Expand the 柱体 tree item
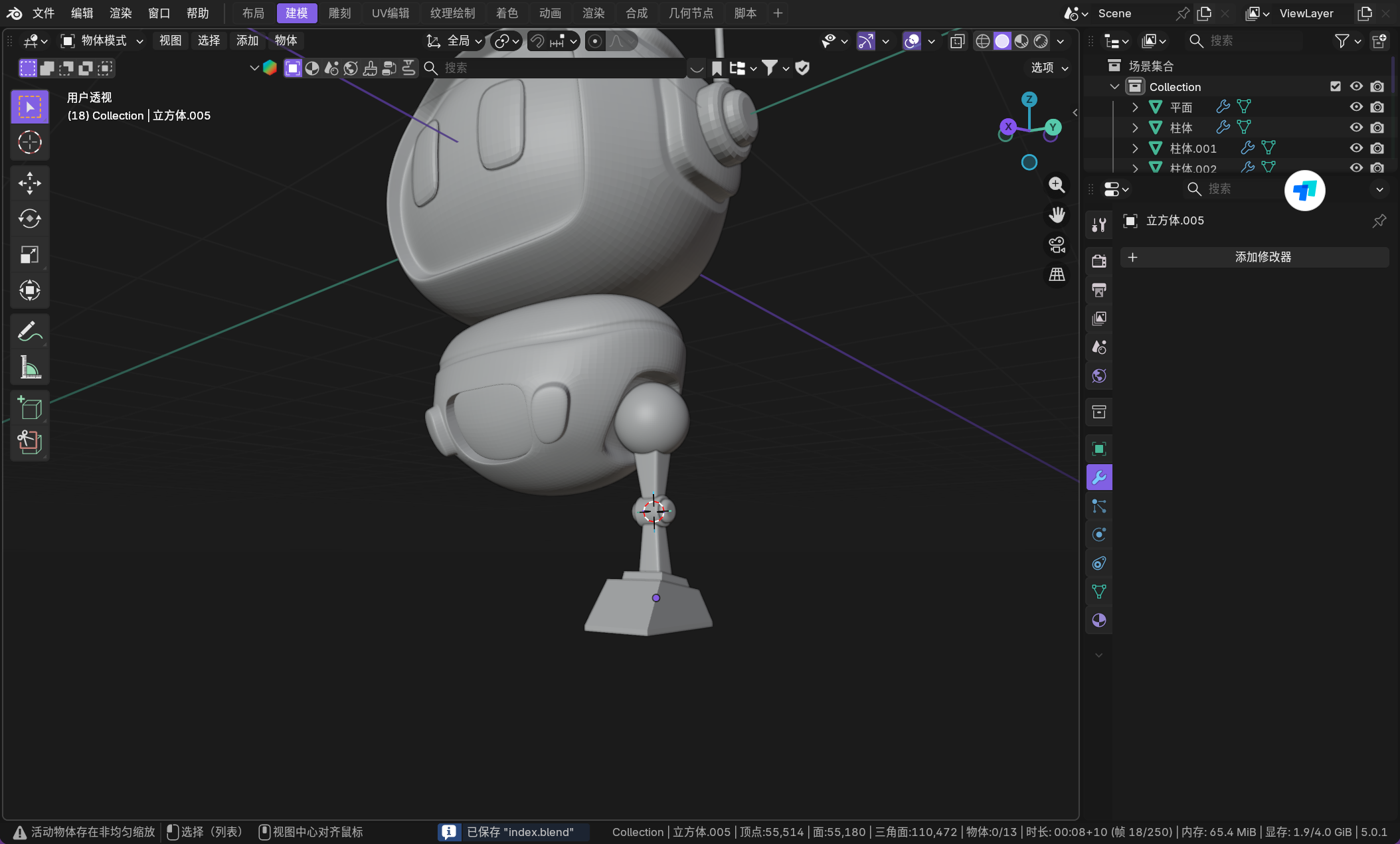Viewport: 1400px width, 844px height. click(x=1135, y=127)
